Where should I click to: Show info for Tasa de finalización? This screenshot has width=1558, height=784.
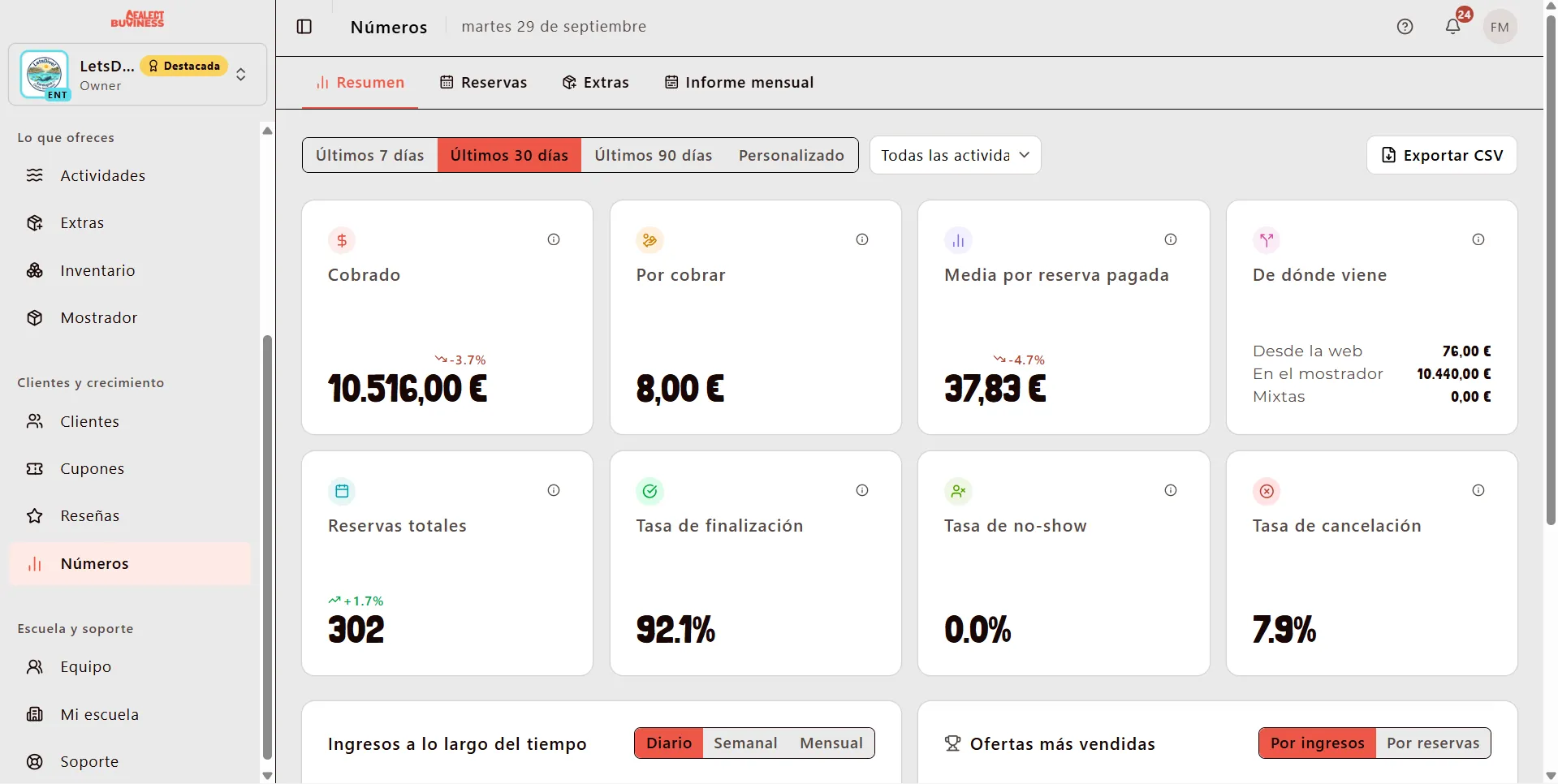862,490
